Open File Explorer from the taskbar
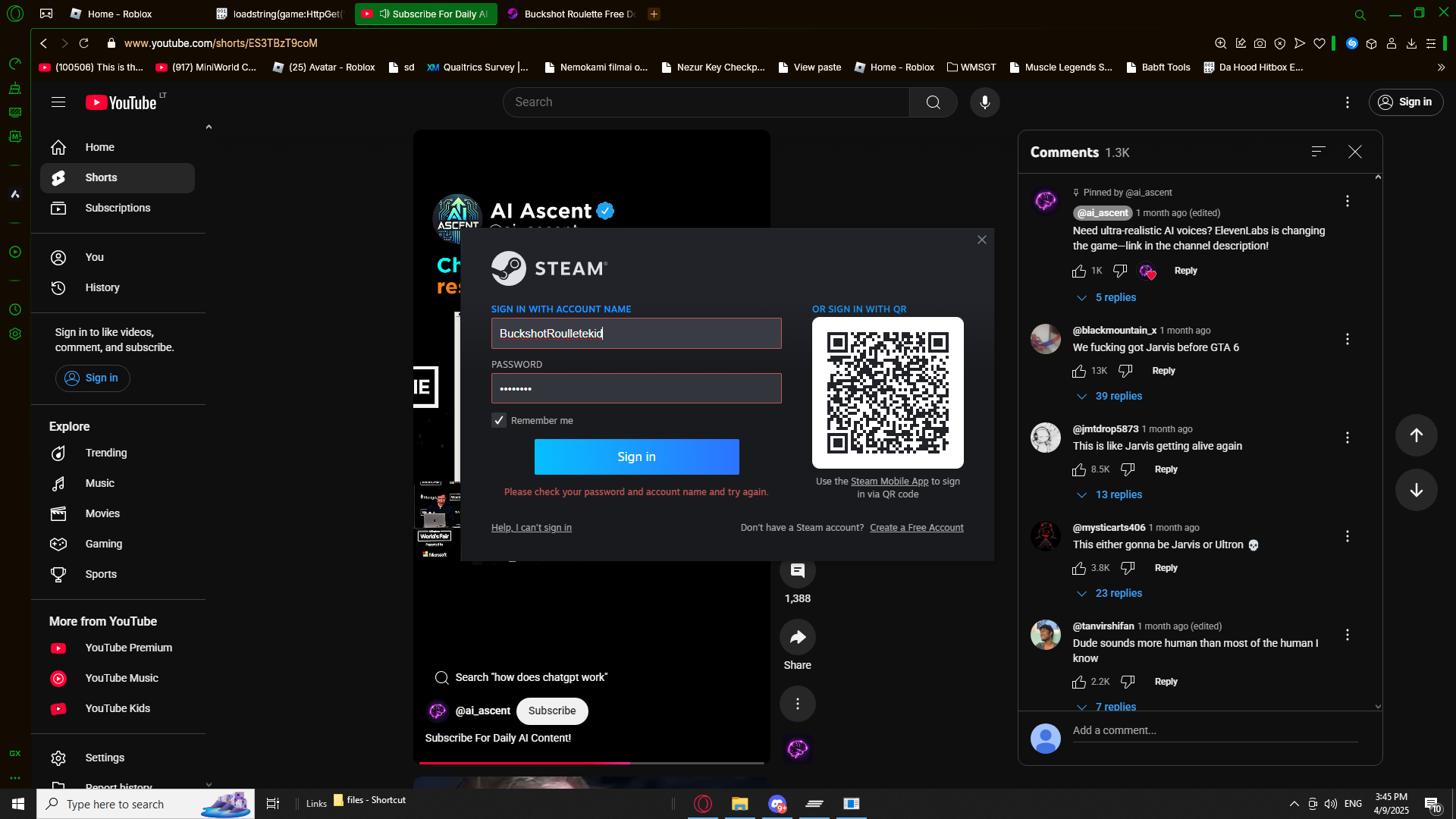Screen dimensions: 1456x819 [x=739, y=804]
